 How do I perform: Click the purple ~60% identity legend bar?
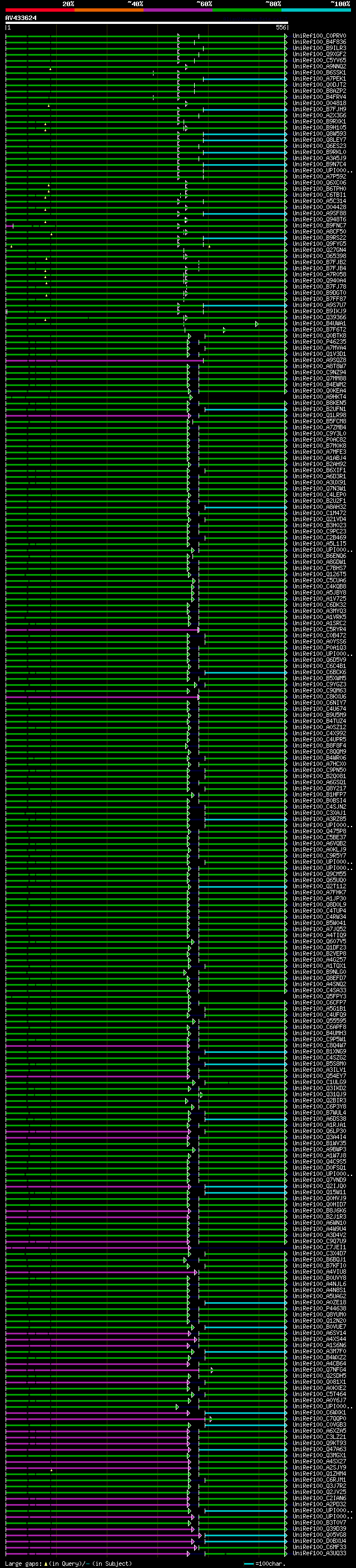pos(179,10)
